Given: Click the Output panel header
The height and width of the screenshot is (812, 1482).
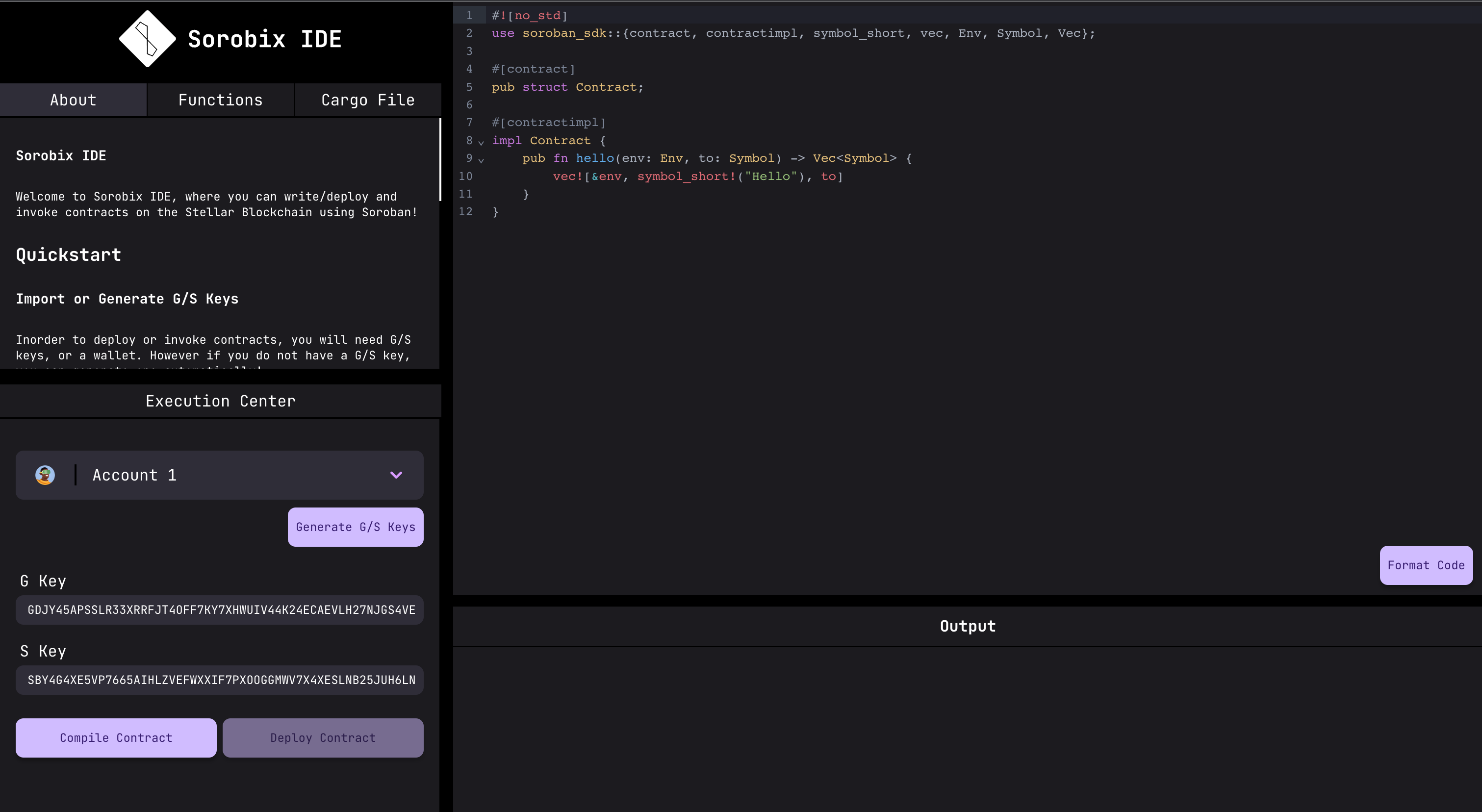Looking at the screenshot, I should [967, 626].
